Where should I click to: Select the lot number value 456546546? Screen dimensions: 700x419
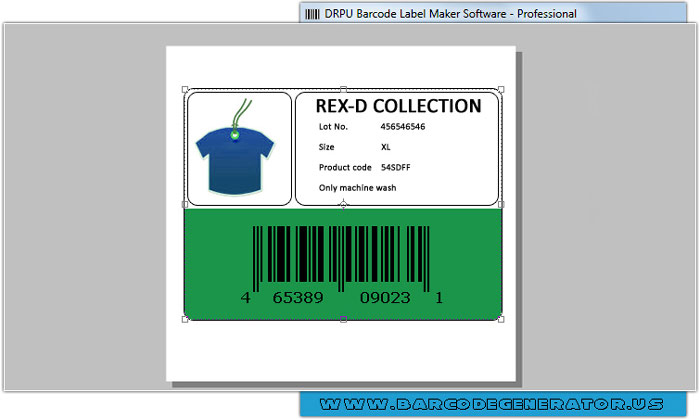403,127
